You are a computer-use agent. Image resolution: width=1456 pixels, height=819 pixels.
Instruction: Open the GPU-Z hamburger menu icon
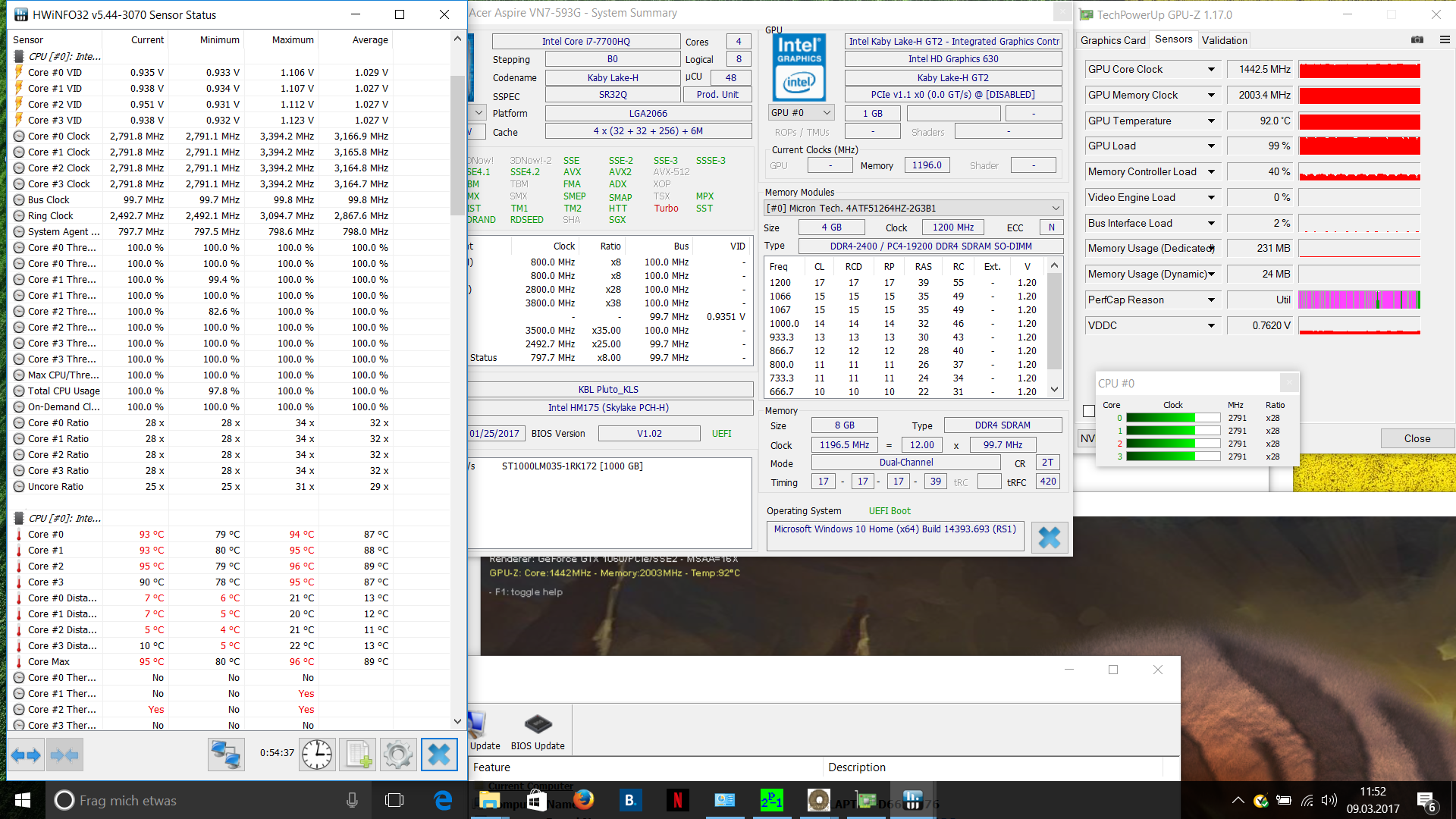(1445, 40)
